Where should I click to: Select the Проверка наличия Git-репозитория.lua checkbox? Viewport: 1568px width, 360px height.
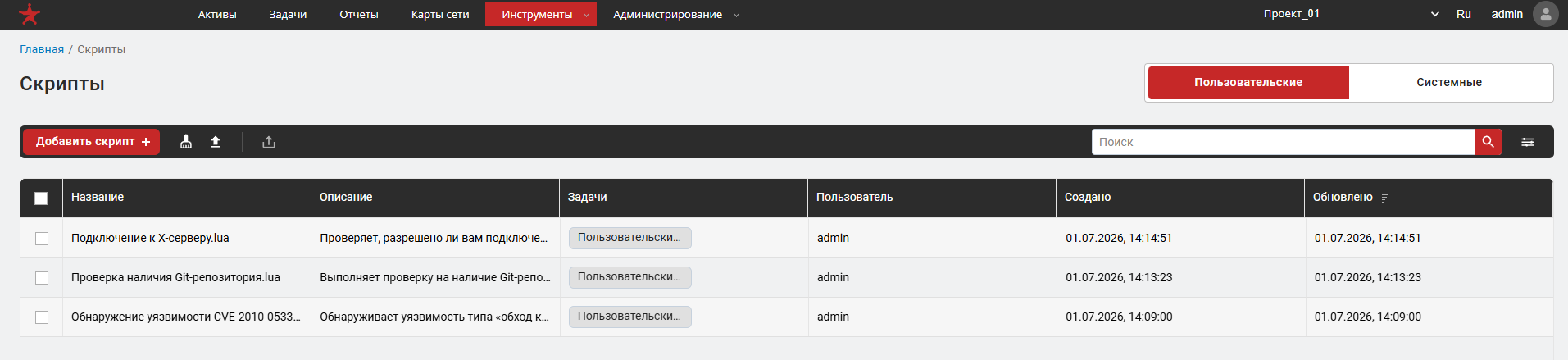(x=42, y=278)
